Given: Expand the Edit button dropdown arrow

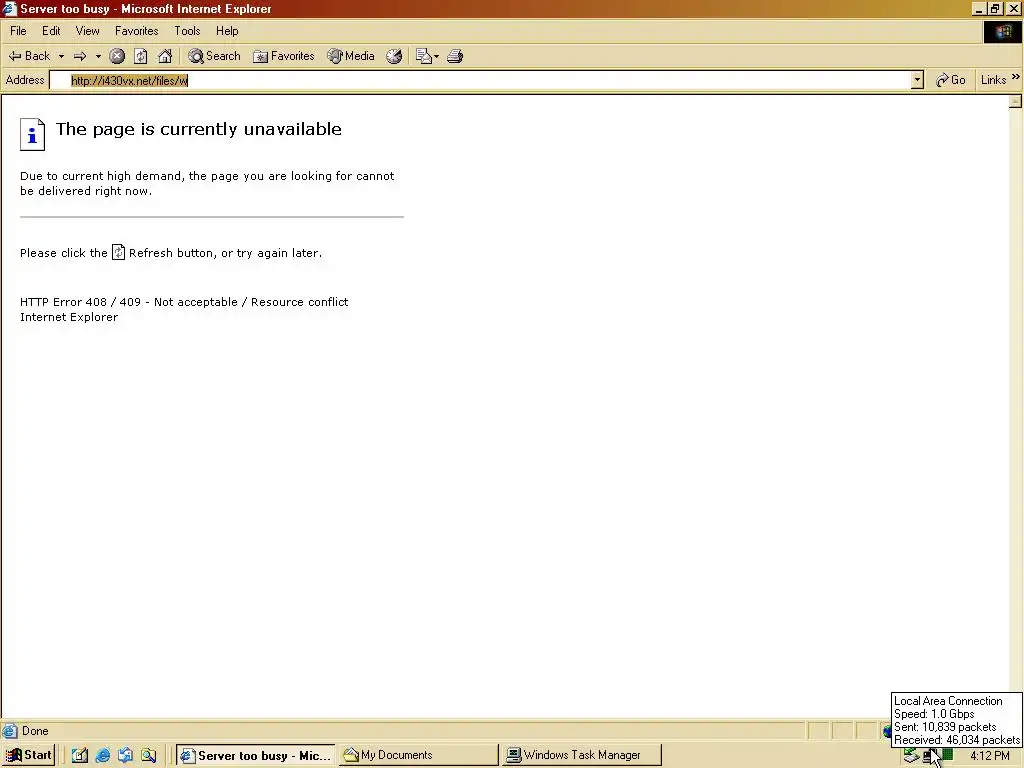Looking at the screenshot, I should click(436, 56).
